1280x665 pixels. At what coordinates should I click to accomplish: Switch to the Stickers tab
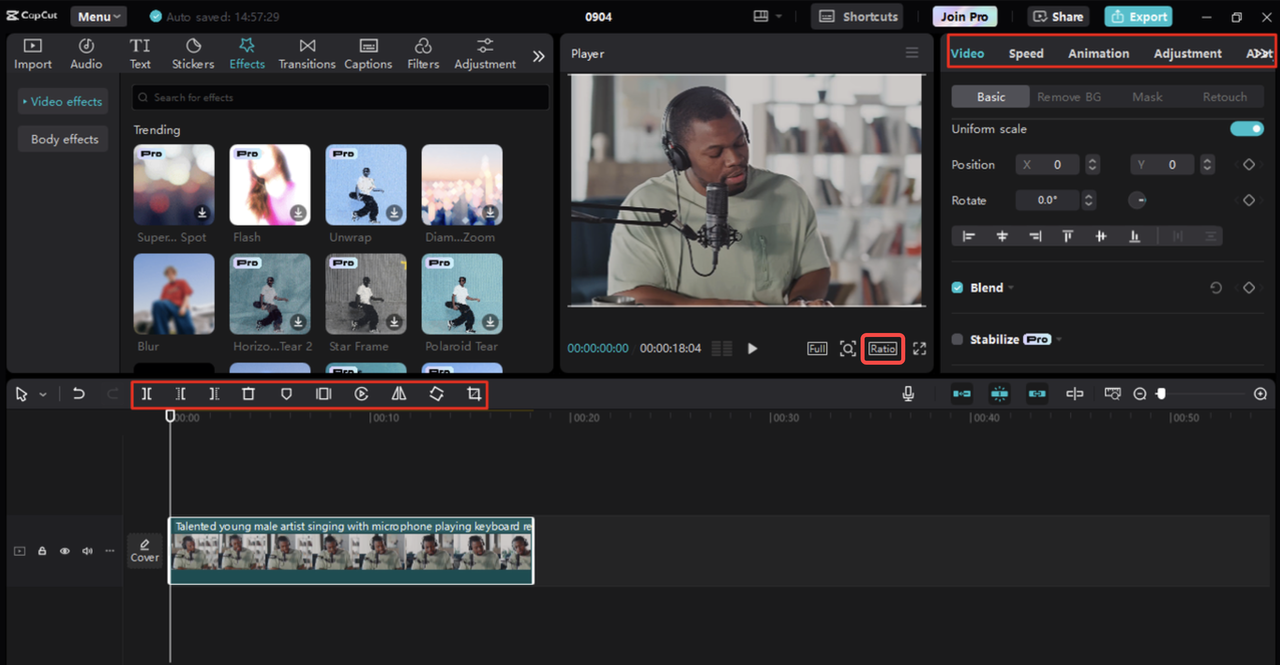pos(193,54)
